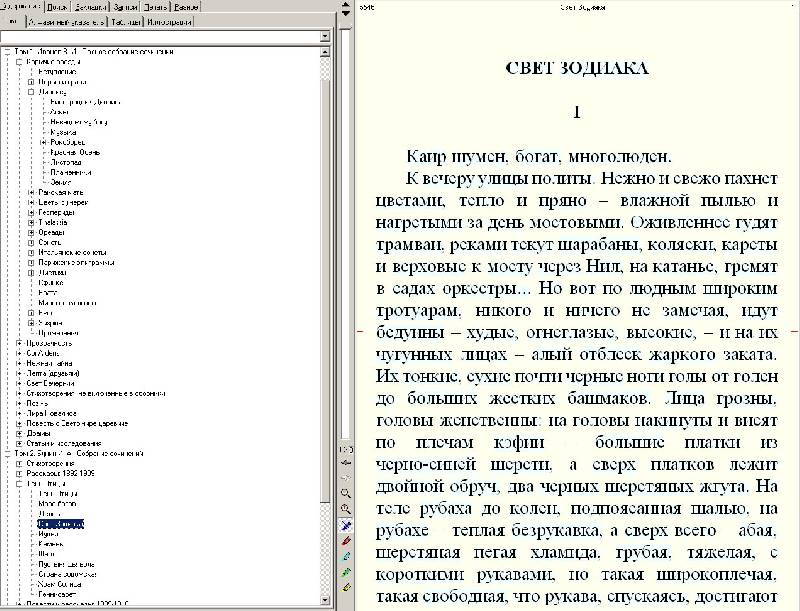800x611 pixels.
Task: Click the lower magnifier zoom icon
Action: click(x=346, y=509)
